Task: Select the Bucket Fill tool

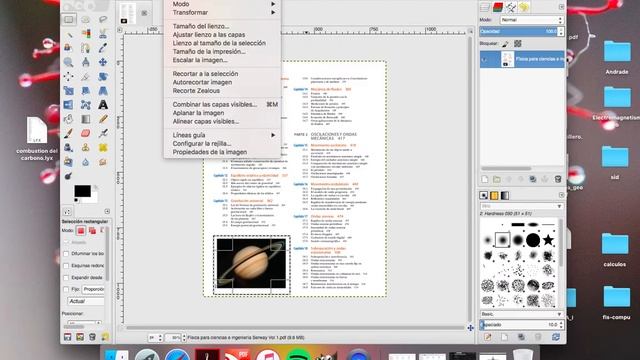Action: [x=69, y=119]
